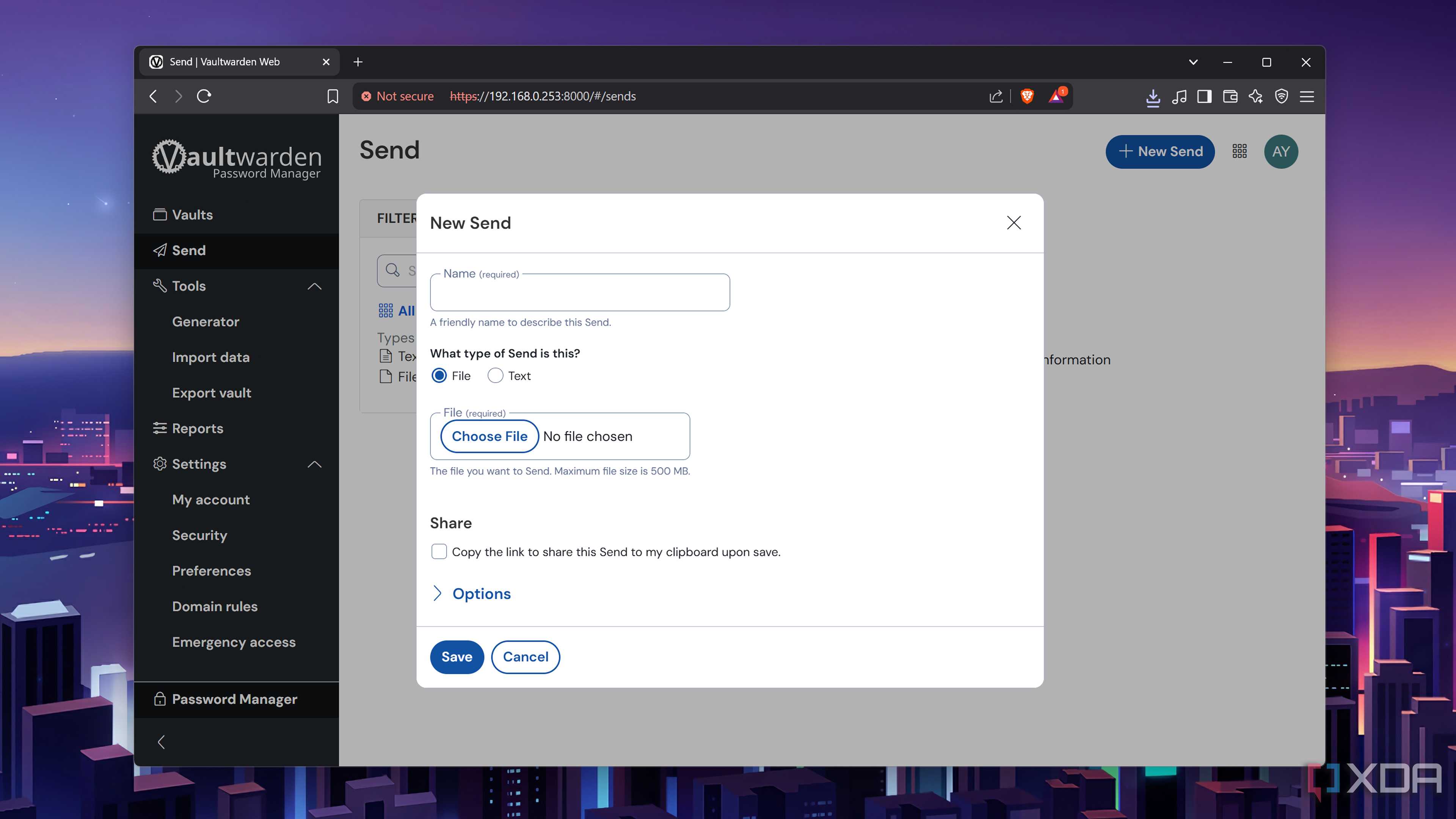Open Domain rules settings
The width and height of the screenshot is (1456, 819).
point(215,607)
